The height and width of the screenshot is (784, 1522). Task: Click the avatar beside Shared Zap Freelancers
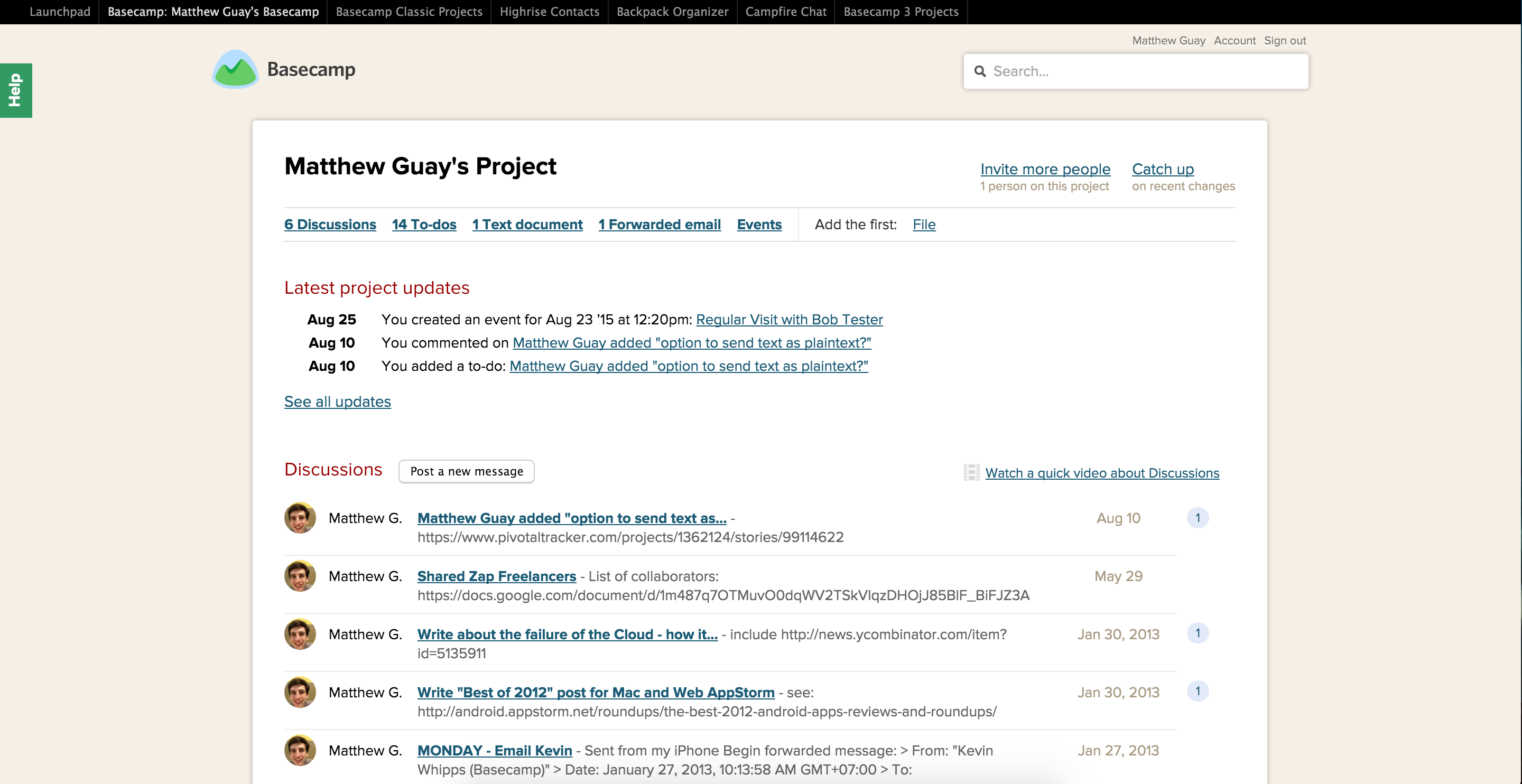pyautogui.click(x=300, y=575)
